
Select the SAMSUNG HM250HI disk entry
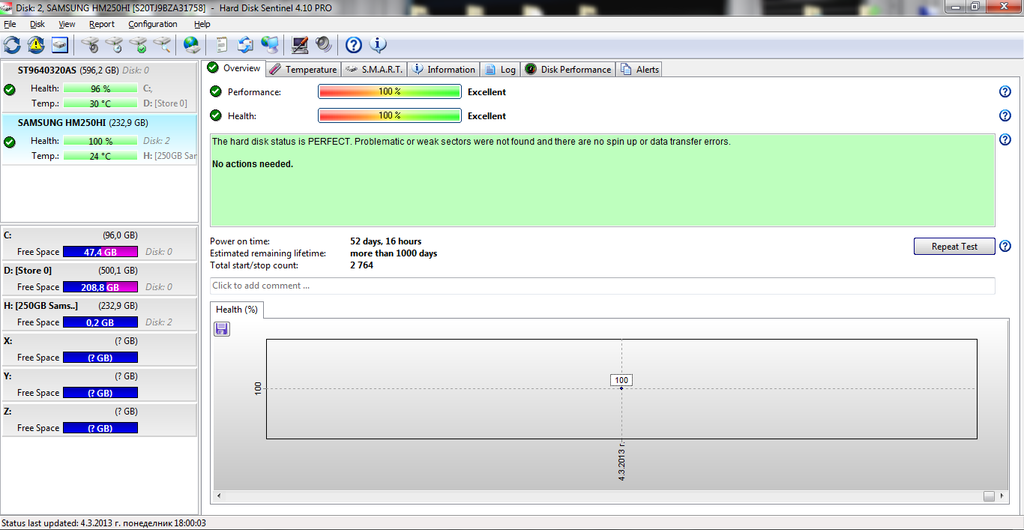click(x=99, y=140)
